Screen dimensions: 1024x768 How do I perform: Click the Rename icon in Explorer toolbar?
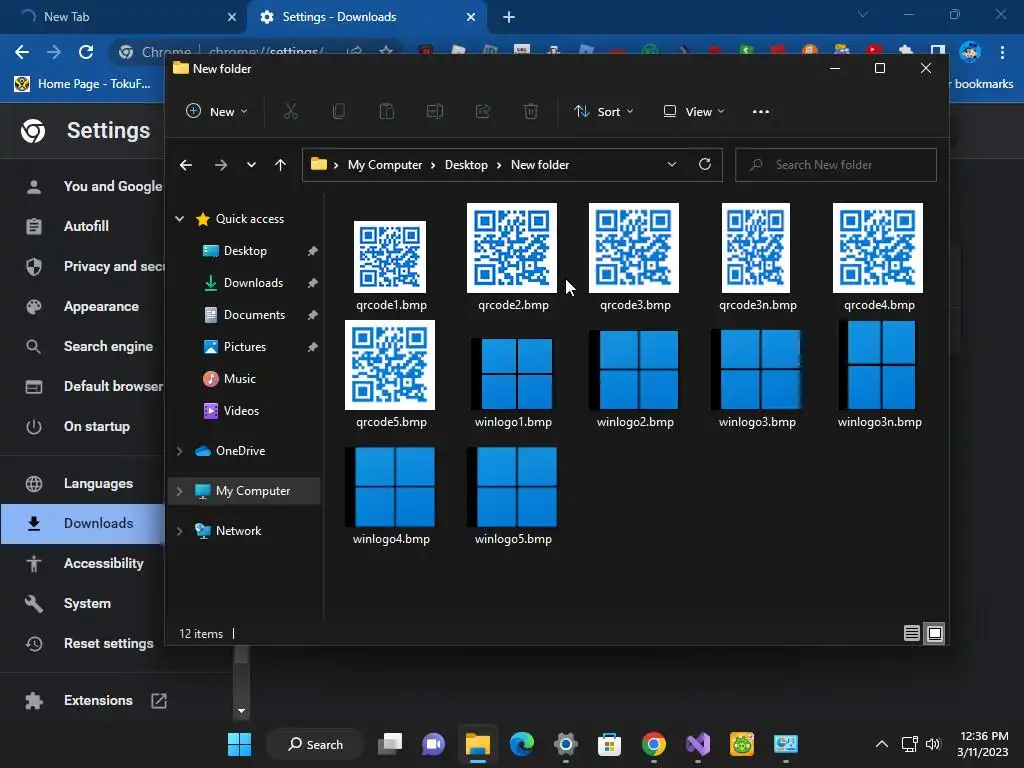[435, 112]
